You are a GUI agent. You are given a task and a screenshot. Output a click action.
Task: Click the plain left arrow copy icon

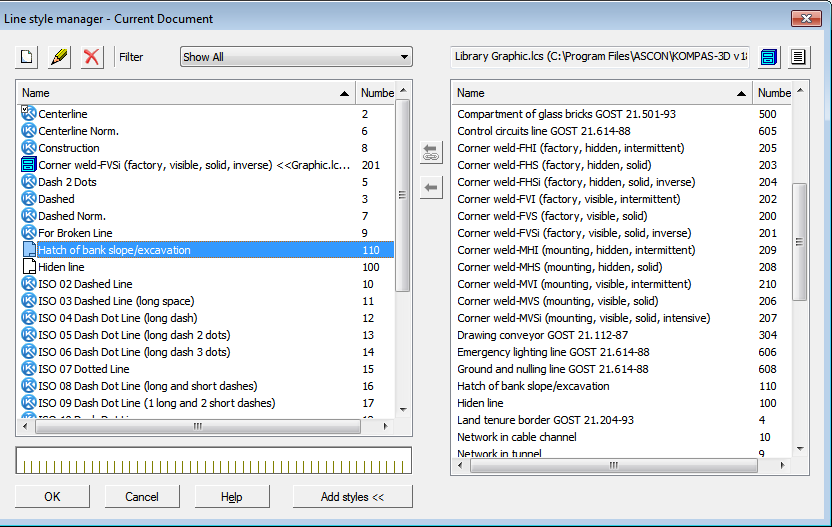[431, 187]
